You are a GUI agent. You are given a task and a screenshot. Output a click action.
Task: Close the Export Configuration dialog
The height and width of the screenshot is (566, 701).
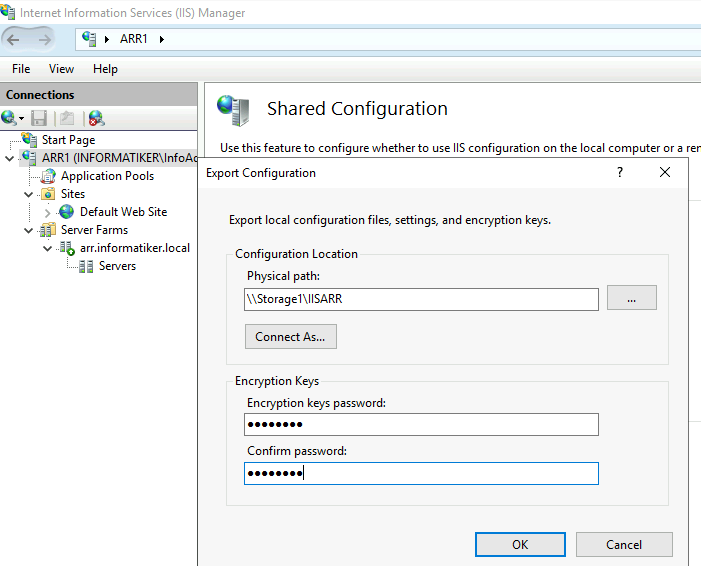pos(665,172)
